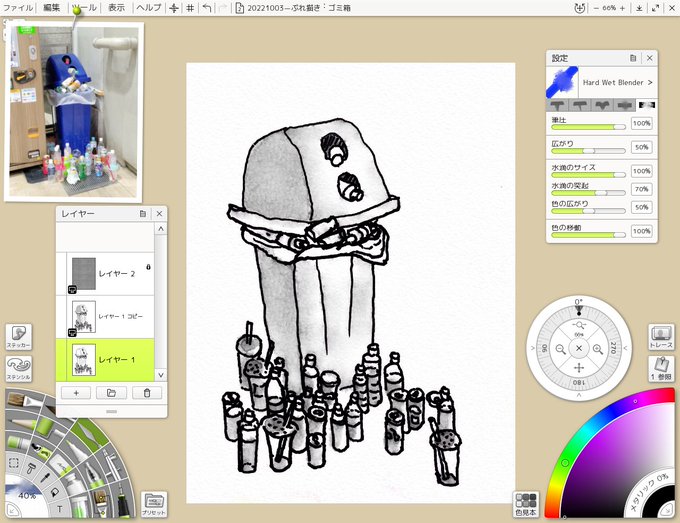Click layer list scroll-up arrow
Image resolution: width=680 pixels, height=523 pixels.
[x=161, y=229]
